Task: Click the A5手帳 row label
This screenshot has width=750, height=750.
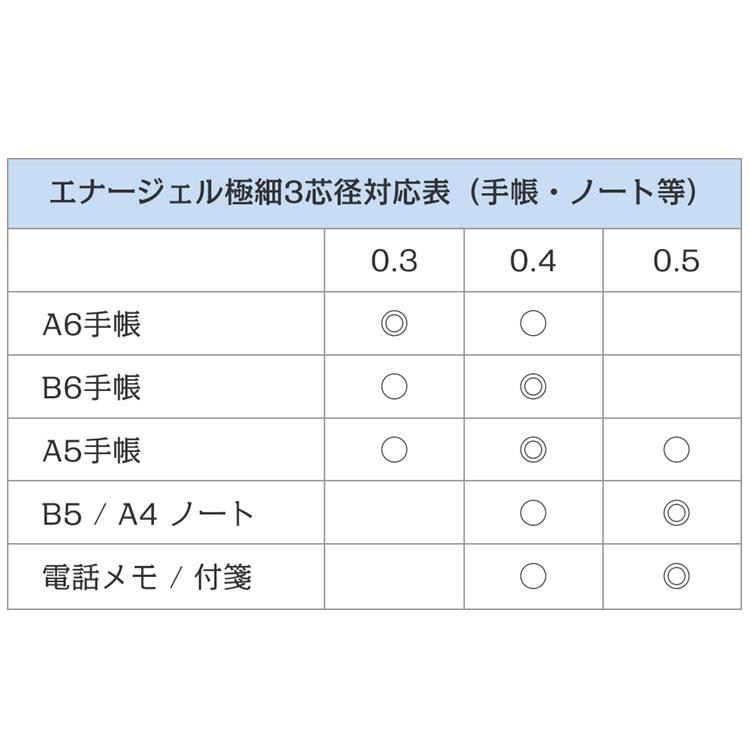Action: 91,451
